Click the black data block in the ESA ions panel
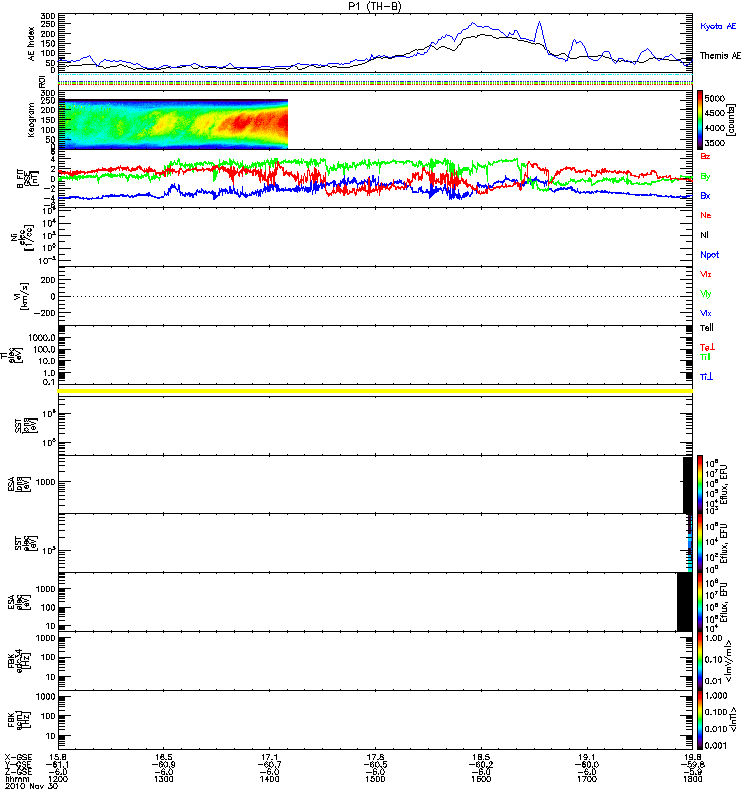 pos(688,485)
